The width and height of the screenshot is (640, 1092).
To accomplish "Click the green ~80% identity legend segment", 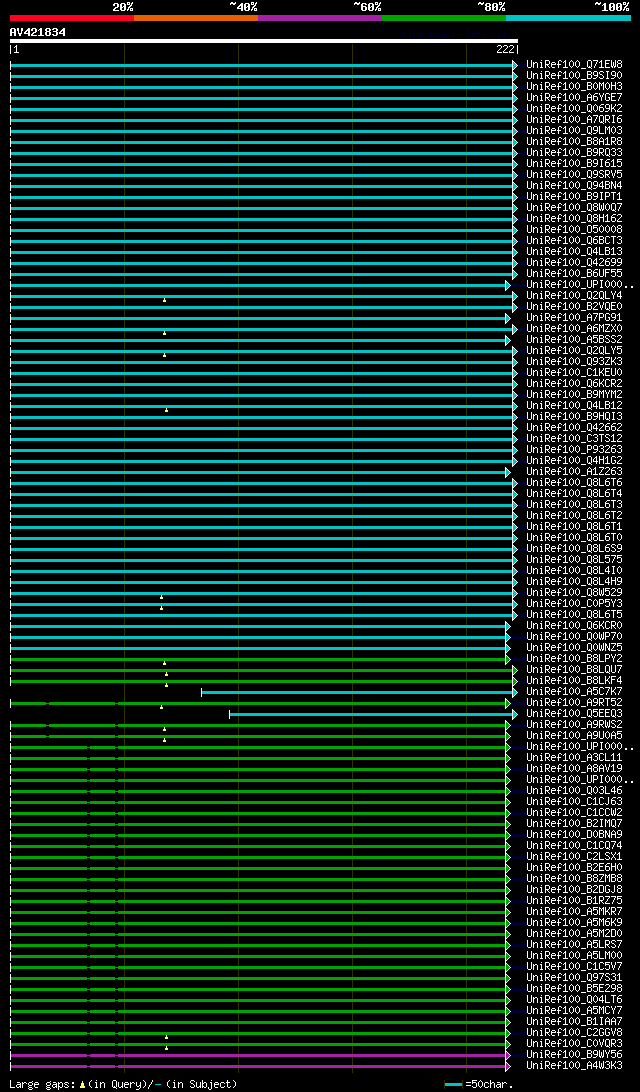I will tap(444, 17).
